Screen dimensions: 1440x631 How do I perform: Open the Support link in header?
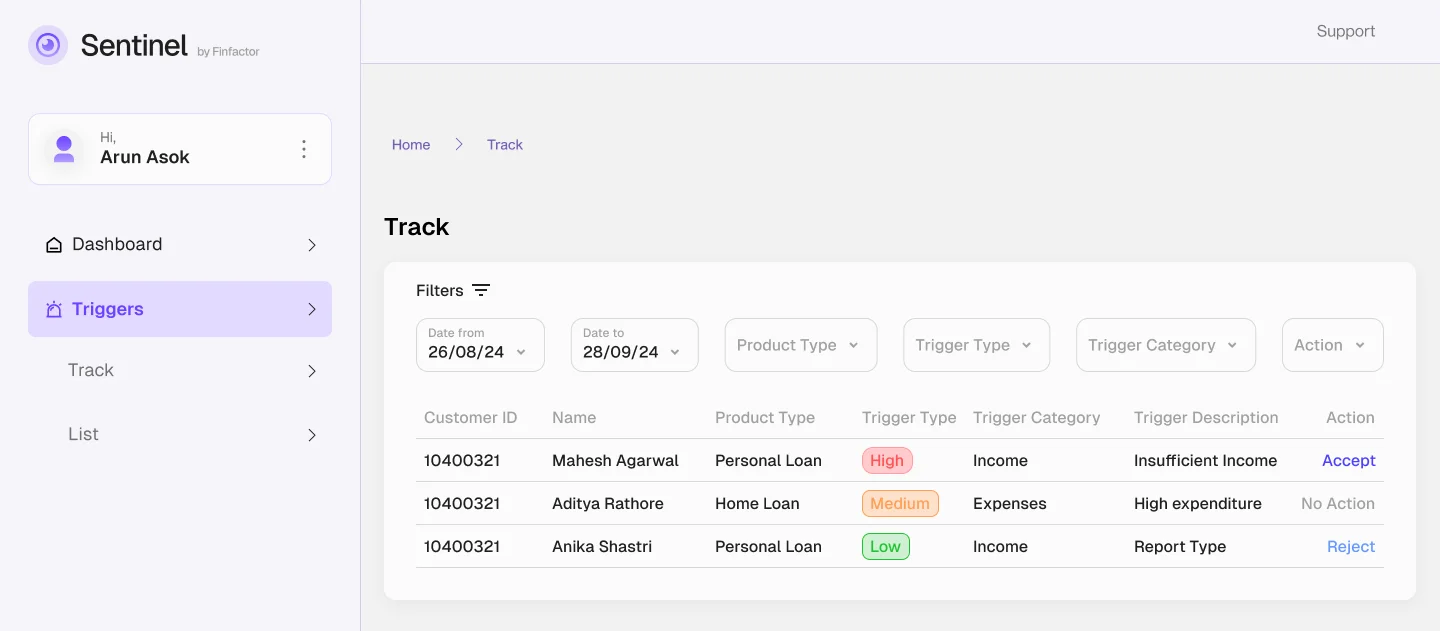(x=1345, y=31)
